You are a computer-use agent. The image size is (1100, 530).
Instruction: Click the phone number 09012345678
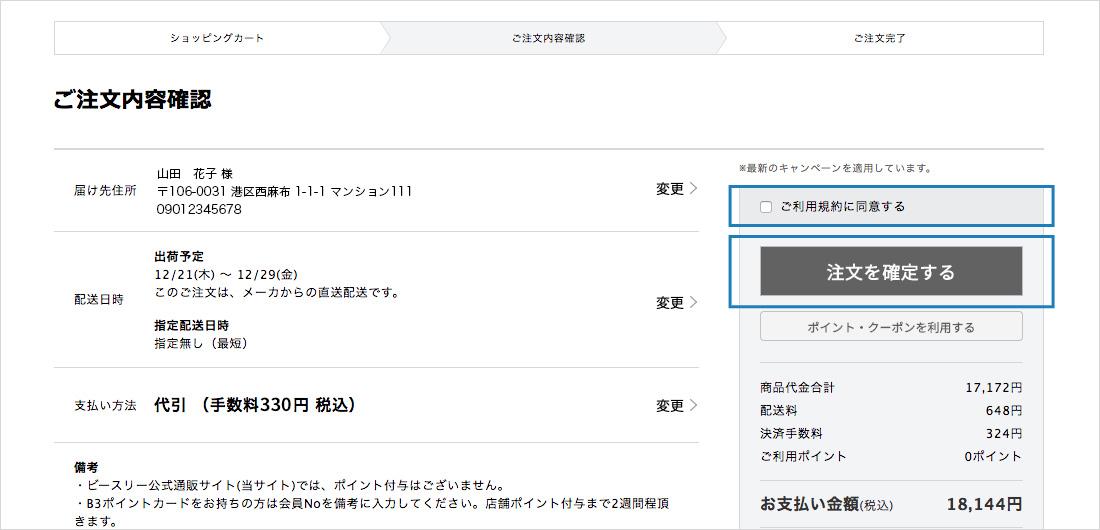[x=199, y=209]
